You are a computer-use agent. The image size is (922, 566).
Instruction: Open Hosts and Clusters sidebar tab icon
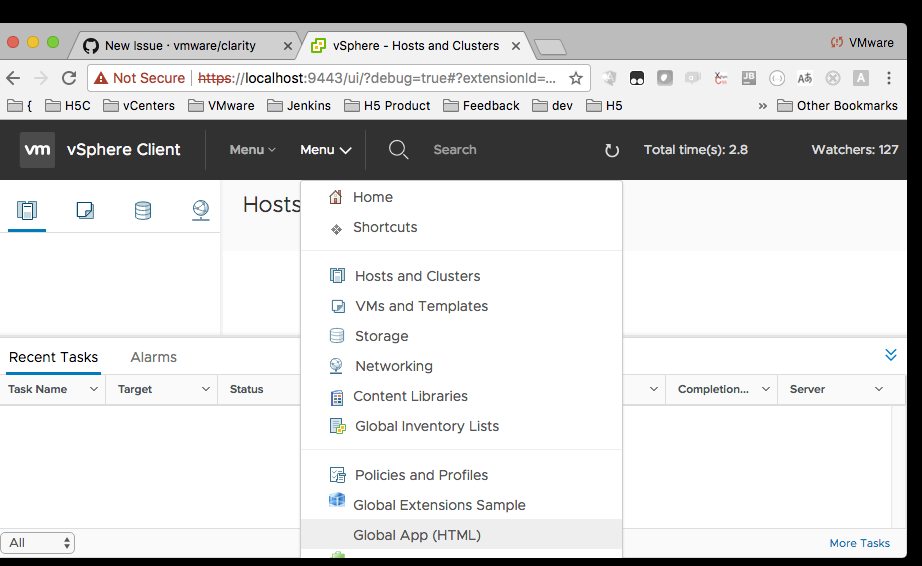(27, 210)
